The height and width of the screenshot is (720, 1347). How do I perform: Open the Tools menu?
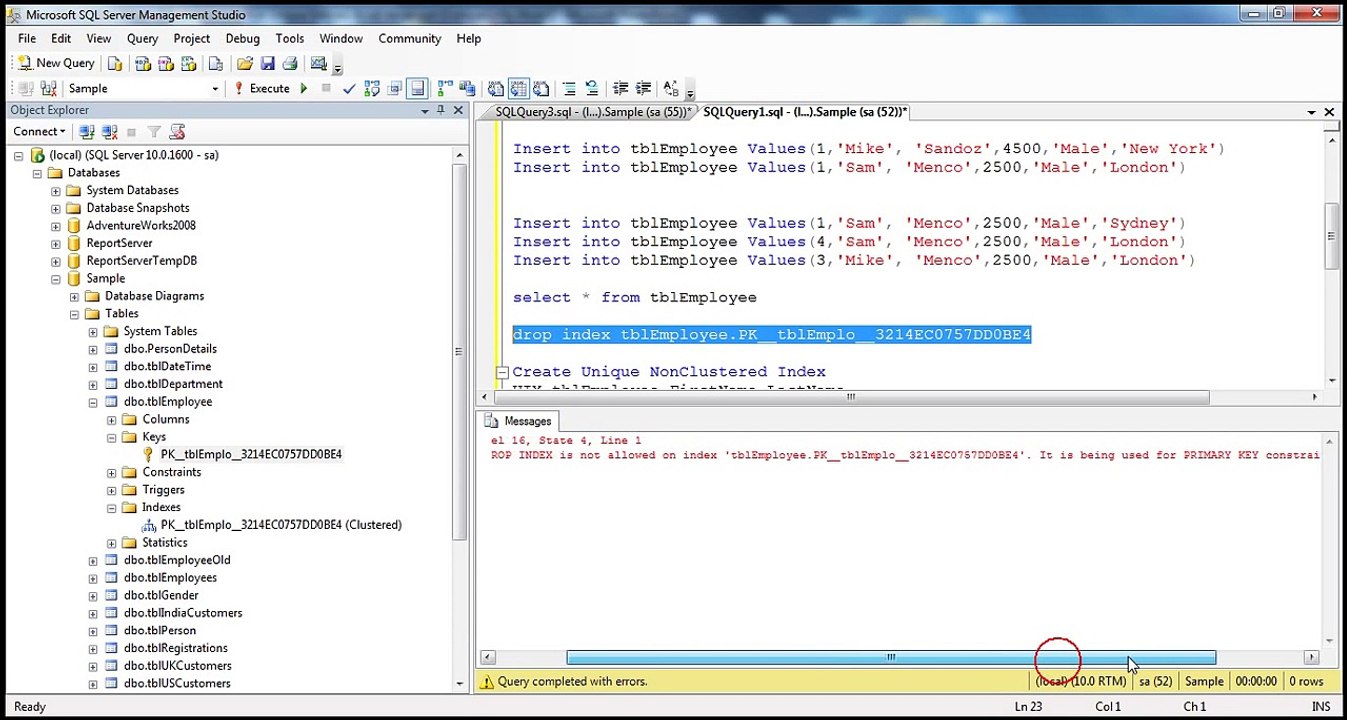click(x=290, y=38)
